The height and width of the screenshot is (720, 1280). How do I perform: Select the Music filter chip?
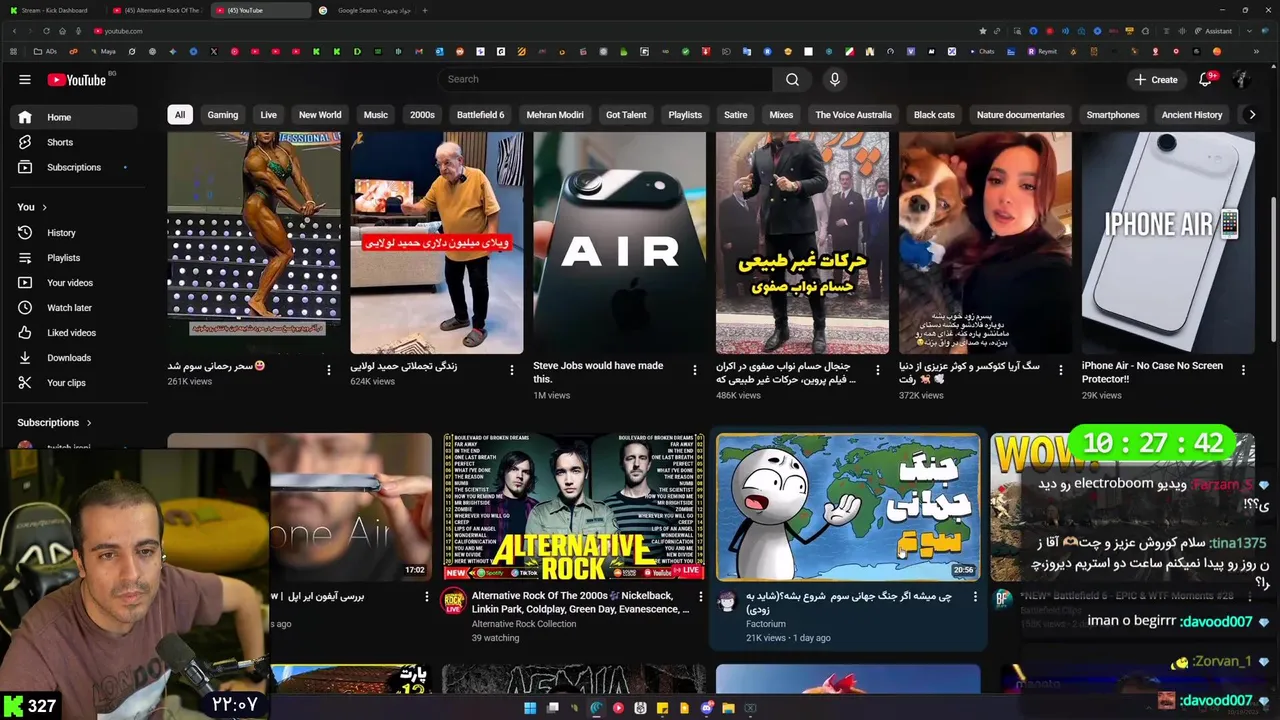[x=375, y=115]
